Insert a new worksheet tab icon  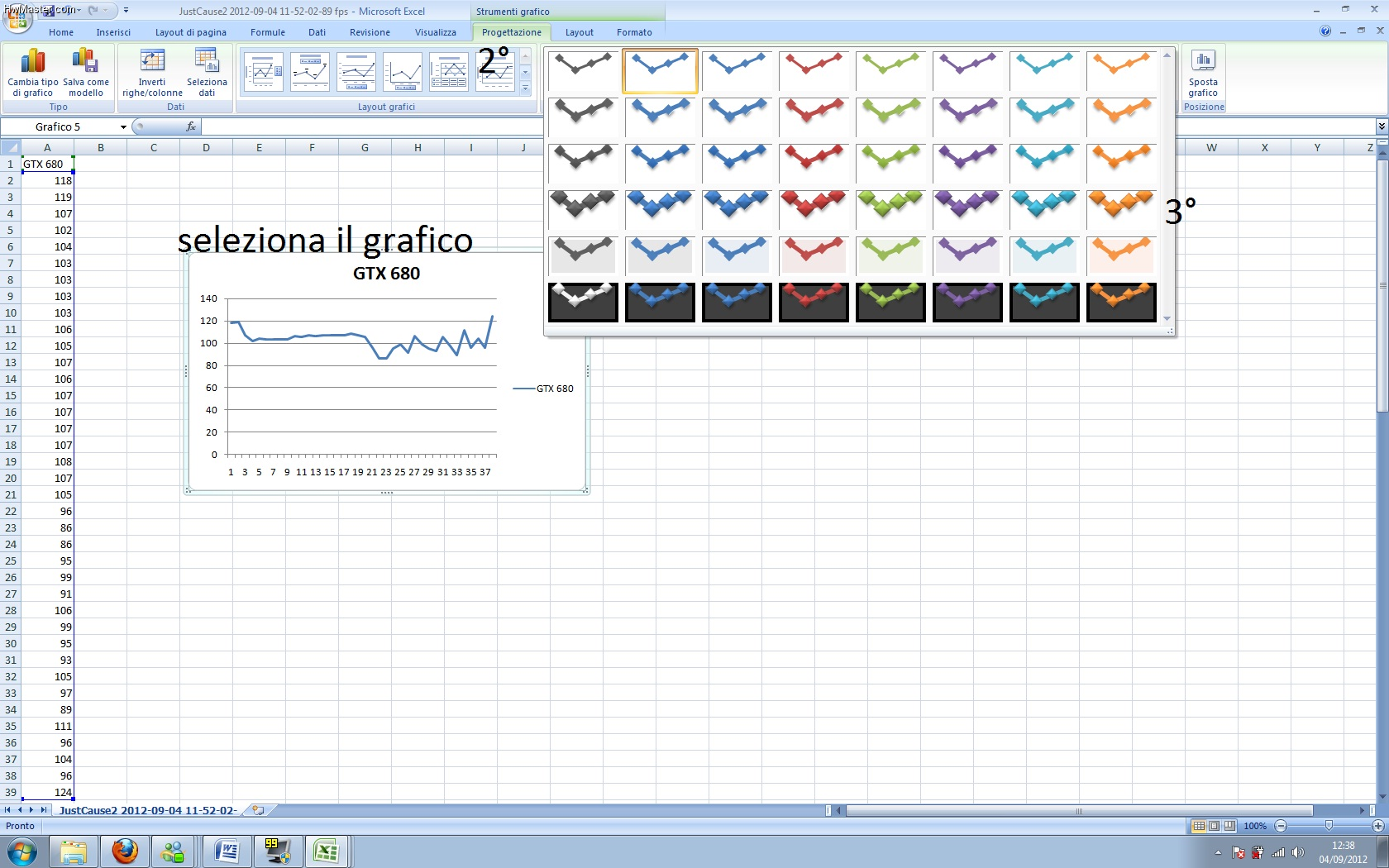click(258, 810)
